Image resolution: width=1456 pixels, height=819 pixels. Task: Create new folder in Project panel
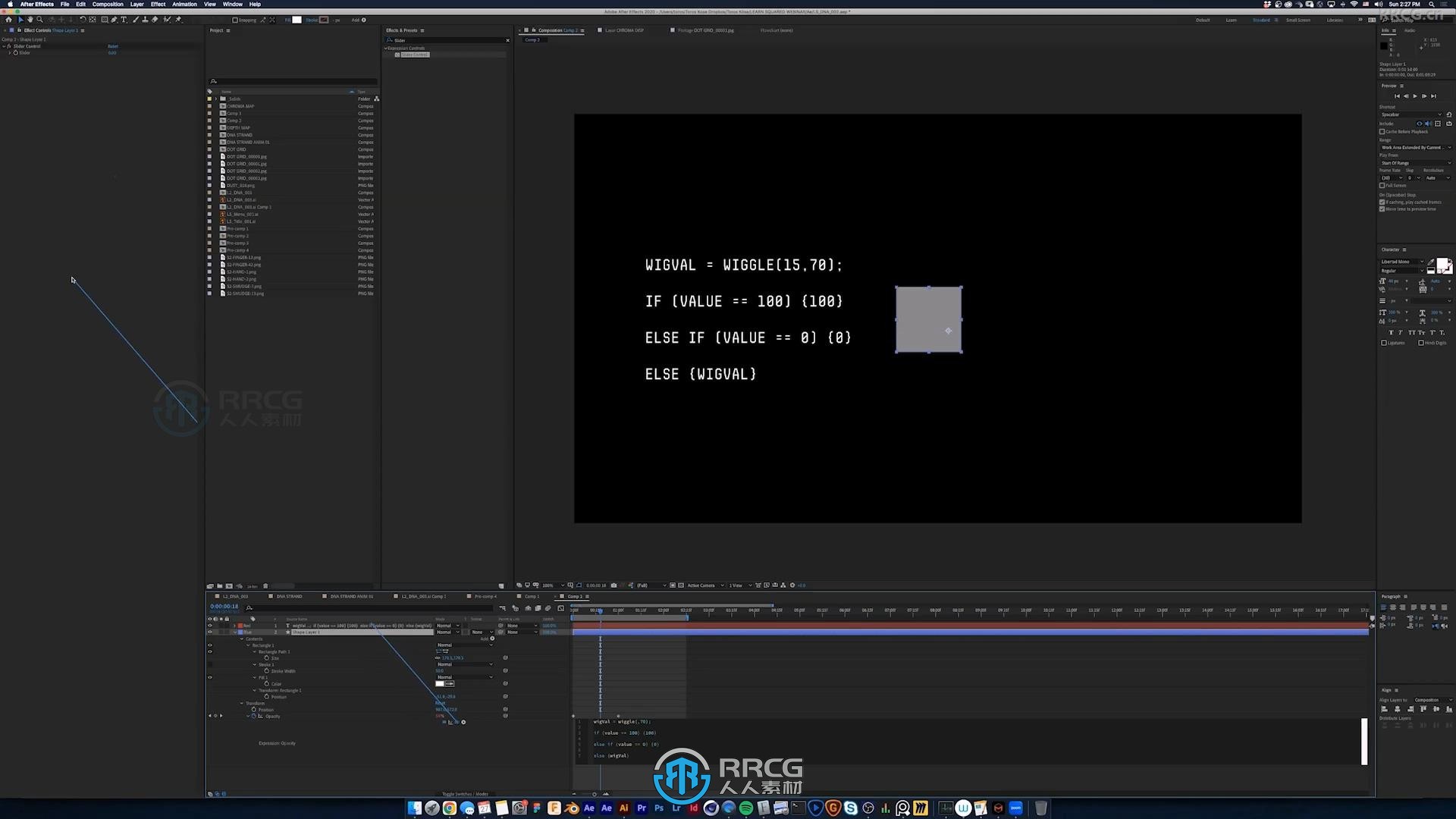click(220, 585)
